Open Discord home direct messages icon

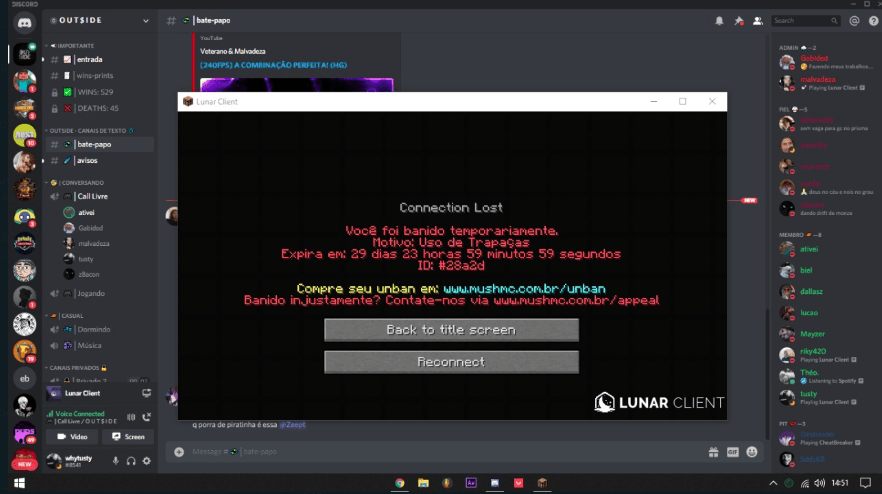(x=24, y=23)
